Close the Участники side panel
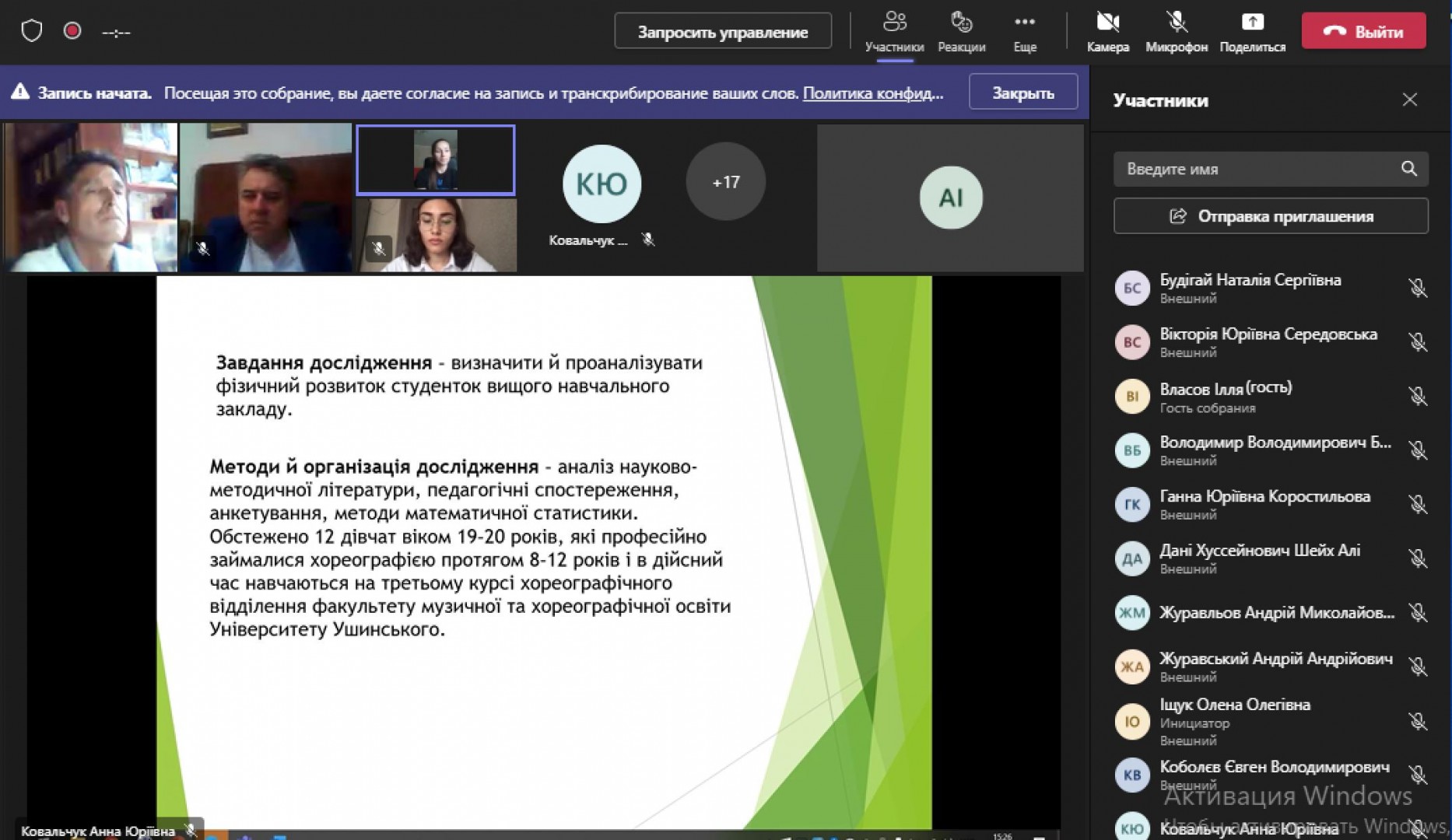The image size is (1452, 840). 1409,100
